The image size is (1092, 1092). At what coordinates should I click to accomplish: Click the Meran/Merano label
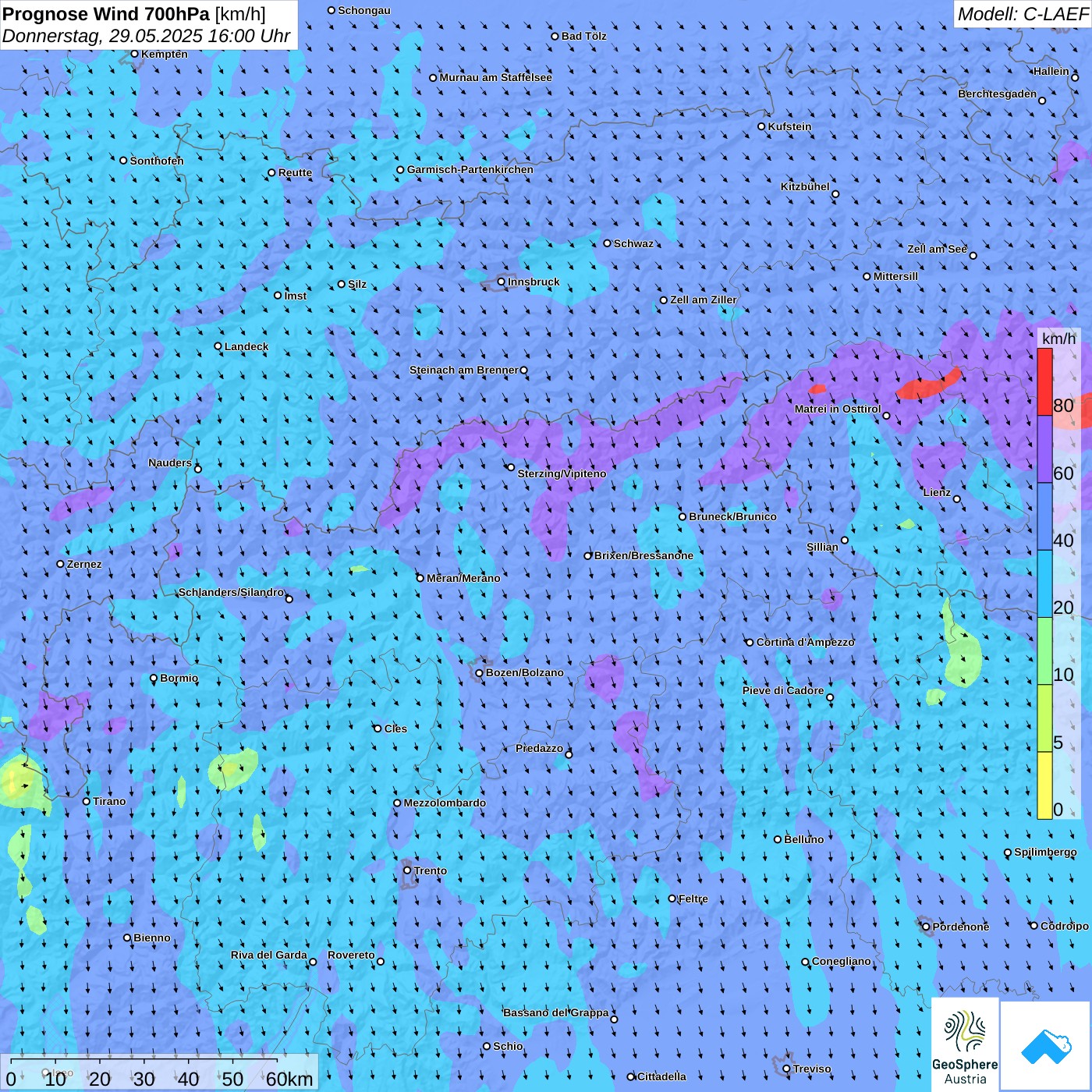[x=463, y=578]
